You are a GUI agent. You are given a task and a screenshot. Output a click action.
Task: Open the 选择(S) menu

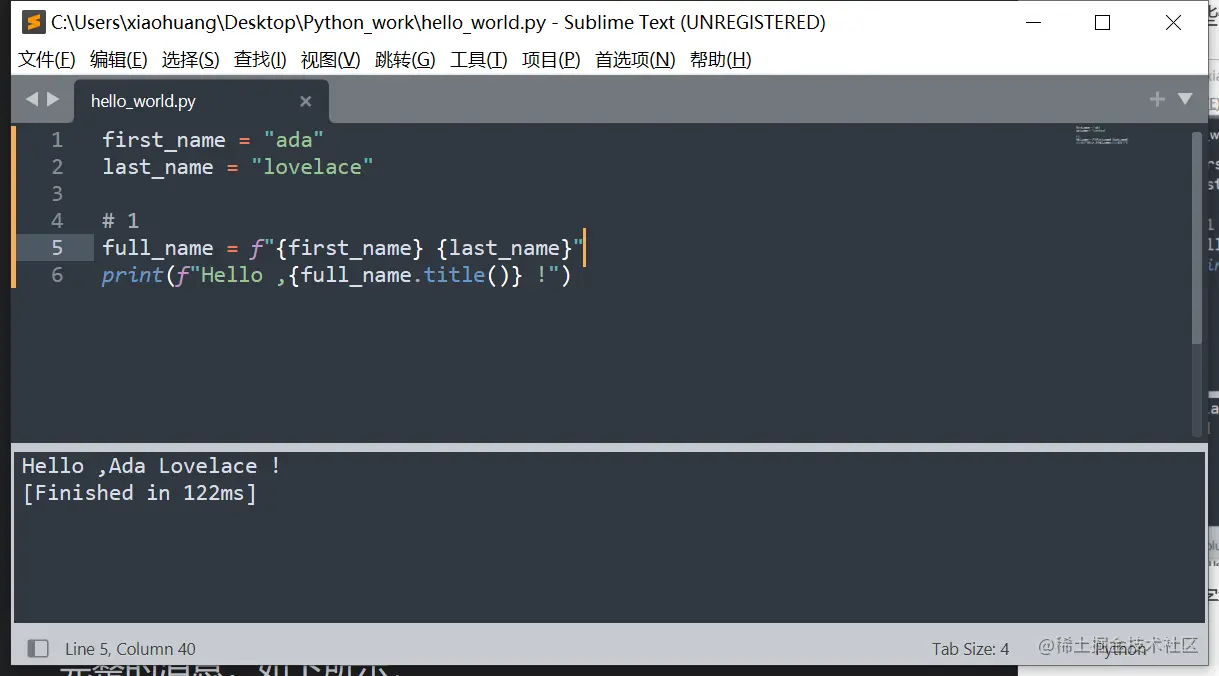(191, 60)
